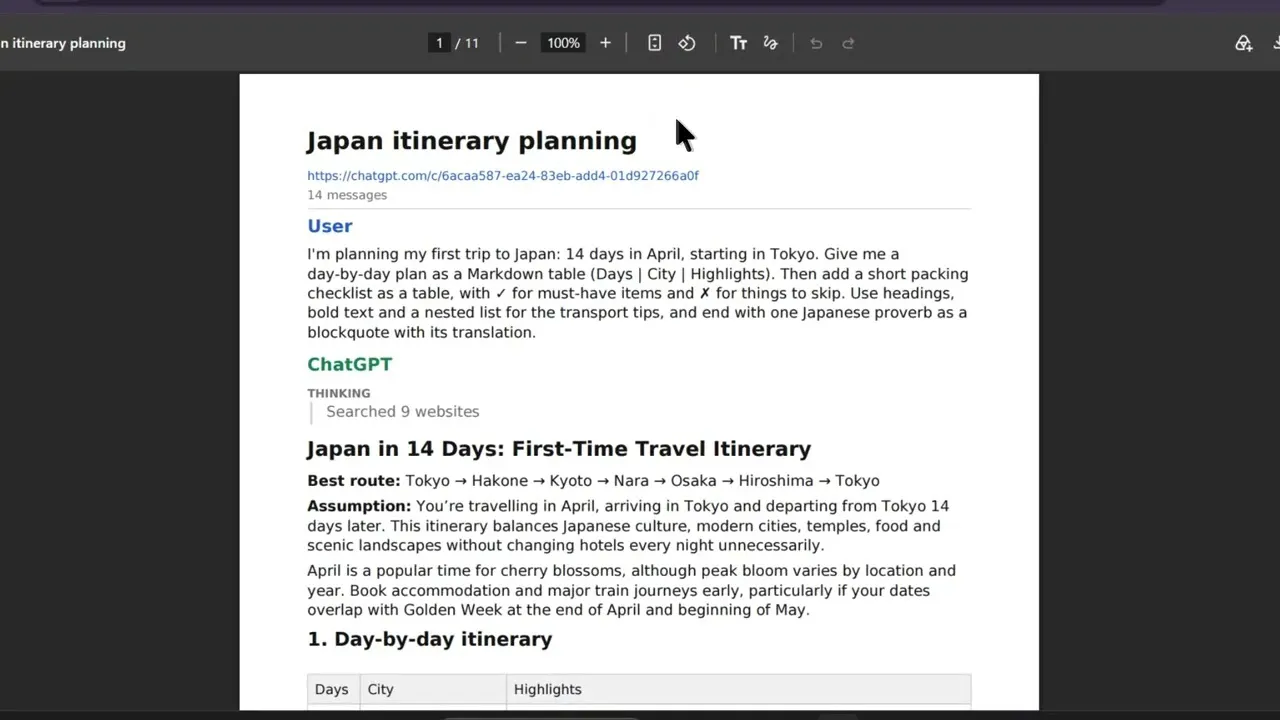This screenshot has width=1280, height=720.
Task: Click the 'THINKING' label
Action: pos(339,393)
